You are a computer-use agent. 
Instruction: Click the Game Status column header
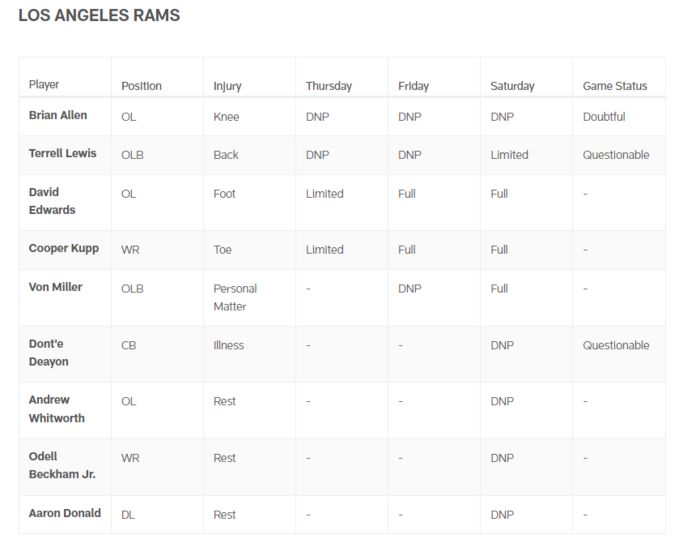(615, 86)
